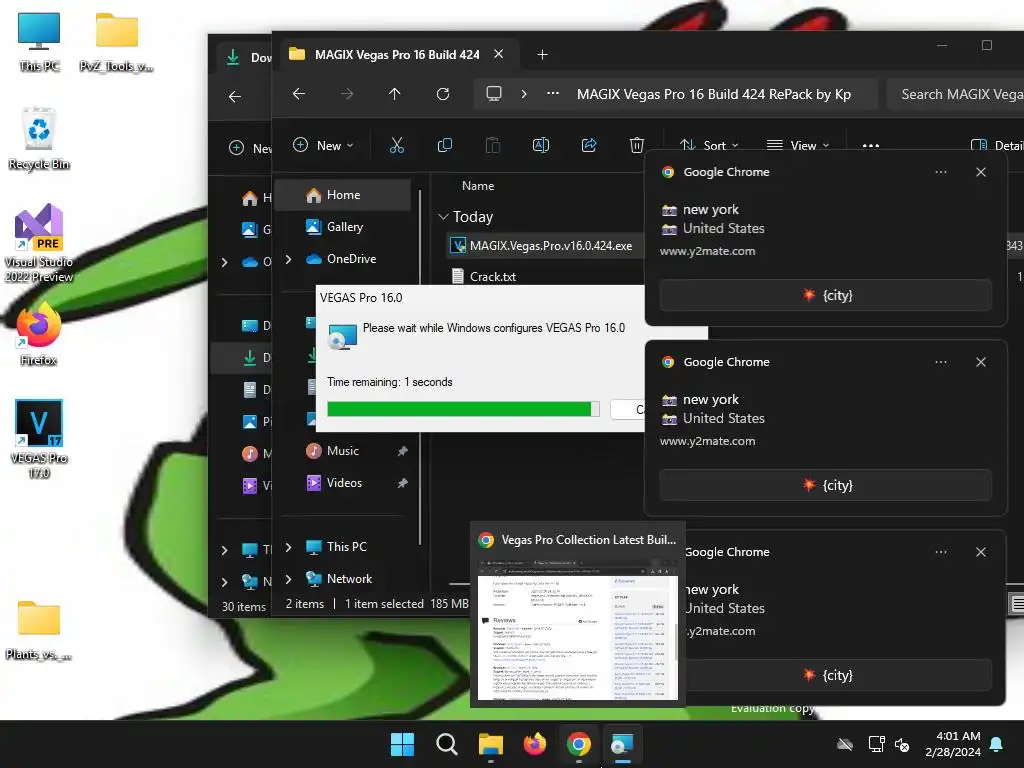This screenshot has height=768, width=1024.
Task: Open Windows Start menu
Action: click(402, 744)
